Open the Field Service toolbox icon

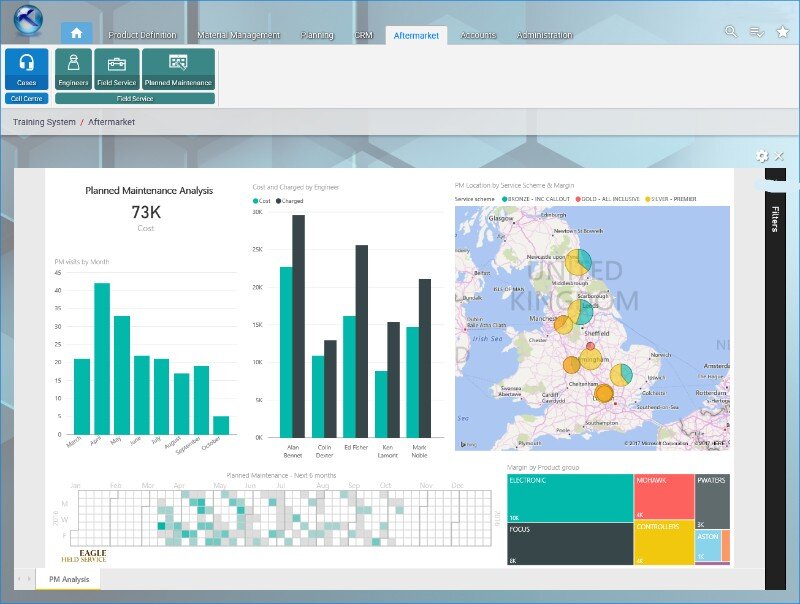click(x=117, y=69)
